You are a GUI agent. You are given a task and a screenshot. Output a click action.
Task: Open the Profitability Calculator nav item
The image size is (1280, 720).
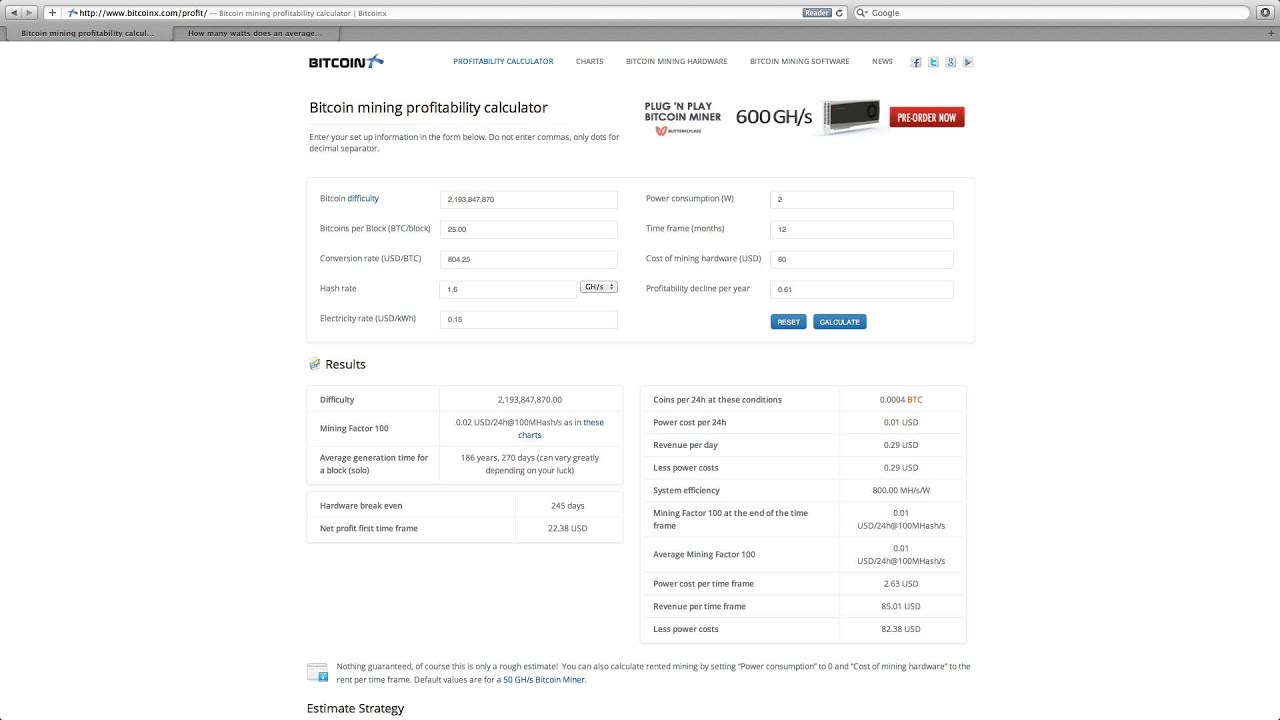[x=503, y=62]
